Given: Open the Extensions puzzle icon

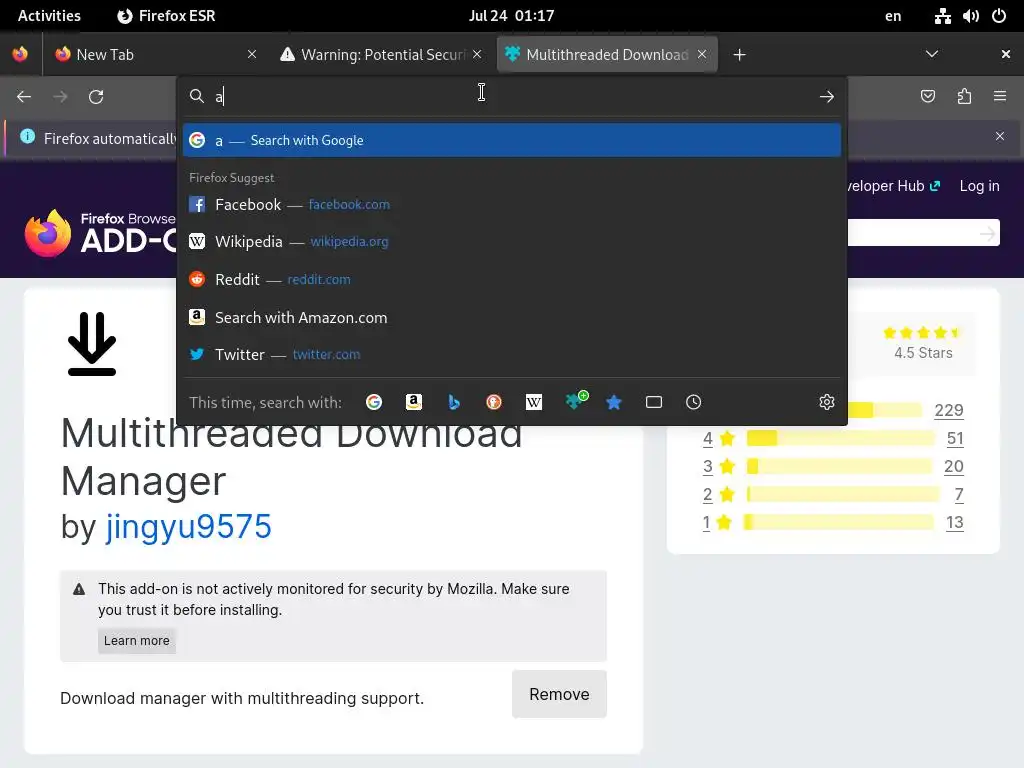Looking at the screenshot, I should (x=964, y=97).
